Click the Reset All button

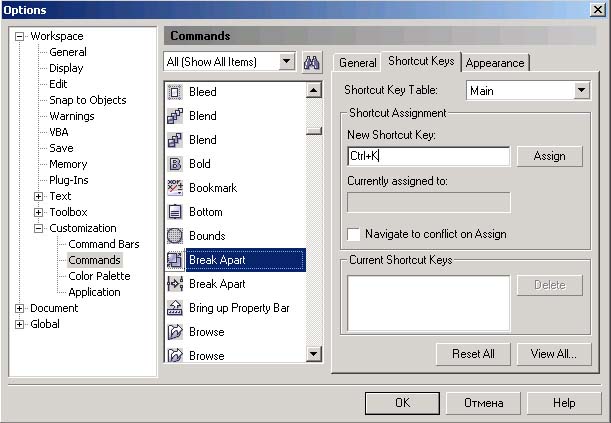473,354
